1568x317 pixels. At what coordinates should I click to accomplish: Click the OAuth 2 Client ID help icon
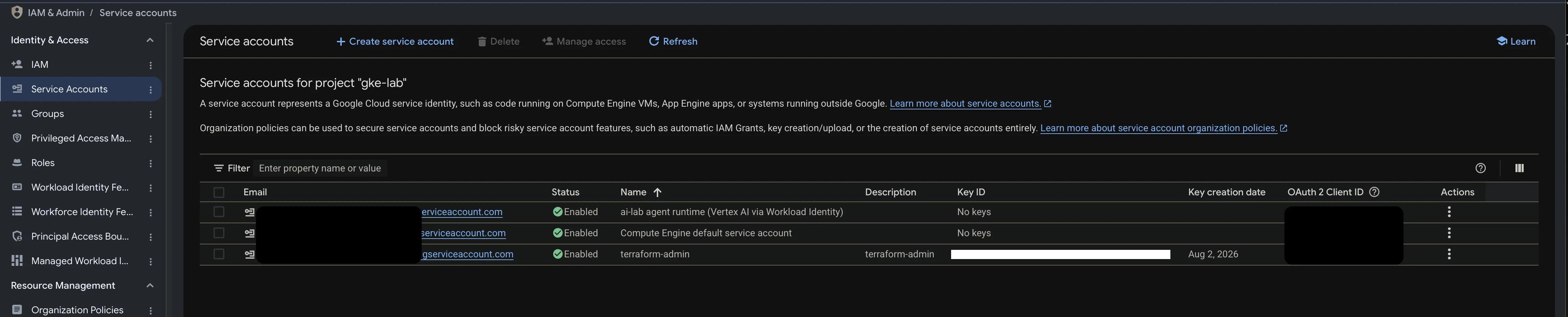click(1374, 192)
